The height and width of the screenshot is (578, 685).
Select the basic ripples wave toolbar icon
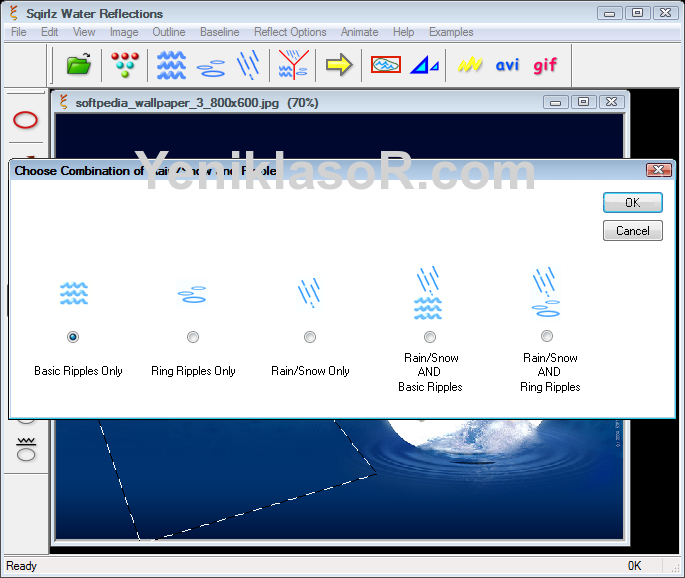tap(171, 65)
